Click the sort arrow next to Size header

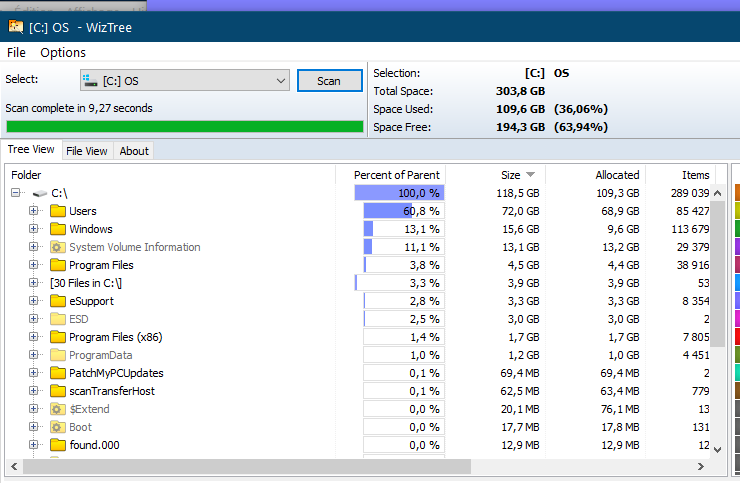coord(530,175)
